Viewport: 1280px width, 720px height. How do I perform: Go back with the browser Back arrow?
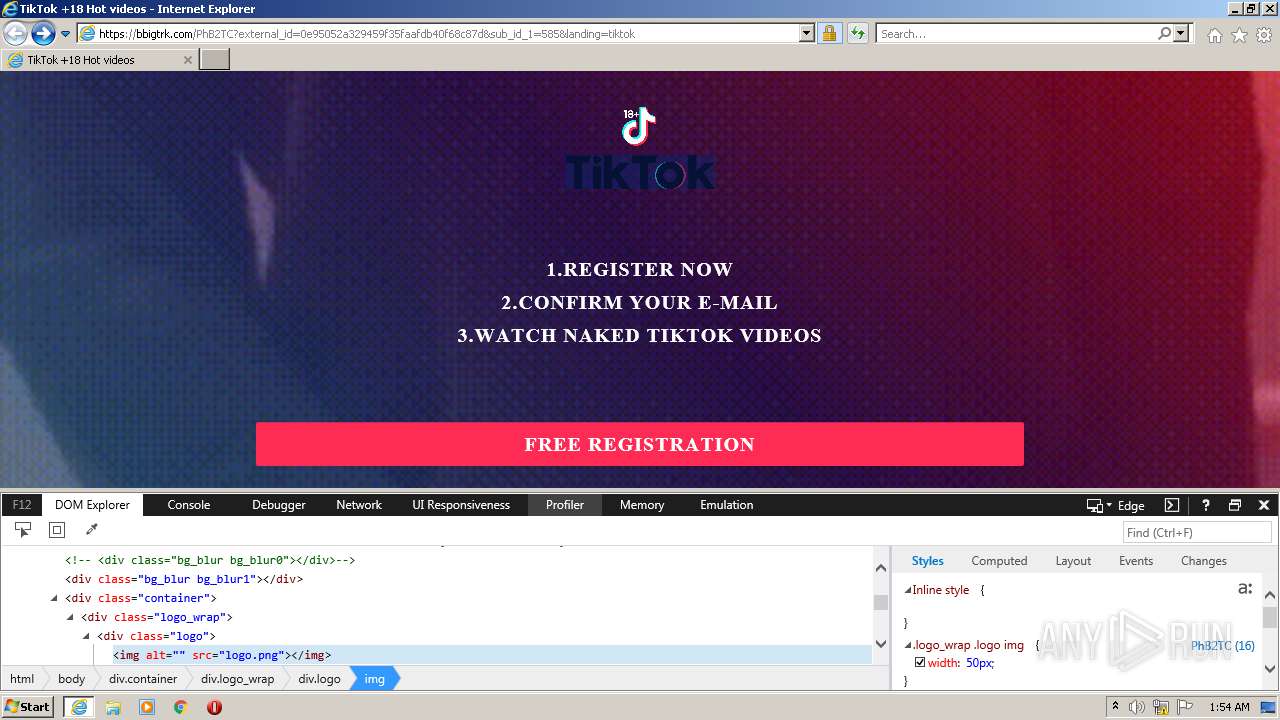coord(15,33)
